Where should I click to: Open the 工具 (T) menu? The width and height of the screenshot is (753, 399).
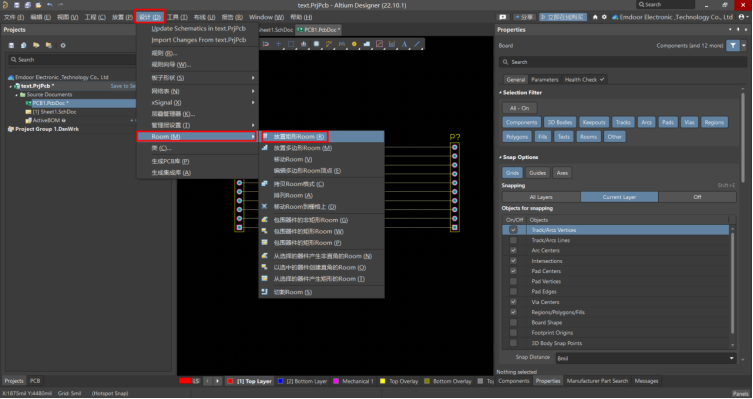tap(177, 17)
